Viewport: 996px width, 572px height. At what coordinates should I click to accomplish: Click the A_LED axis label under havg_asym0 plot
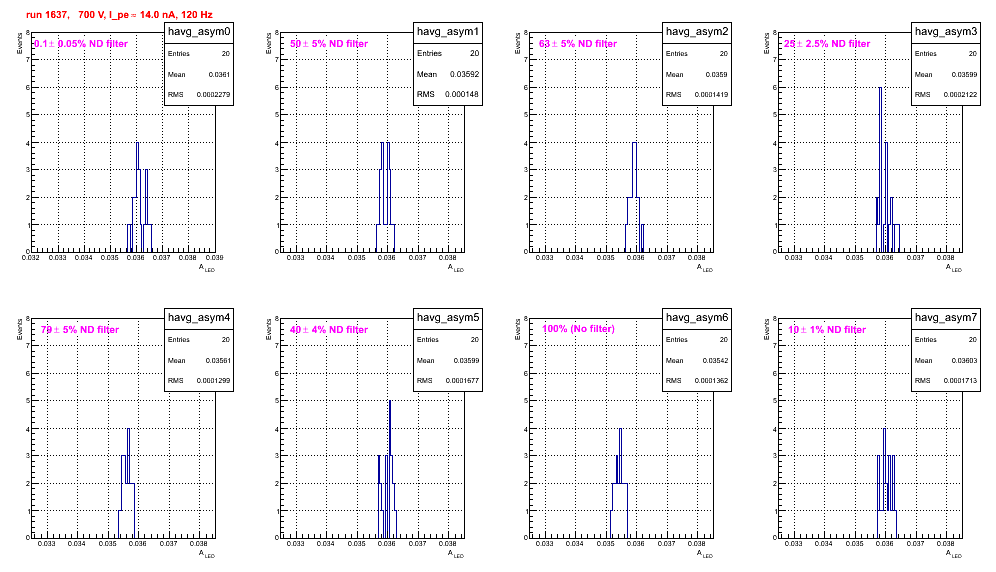click(207, 268)
